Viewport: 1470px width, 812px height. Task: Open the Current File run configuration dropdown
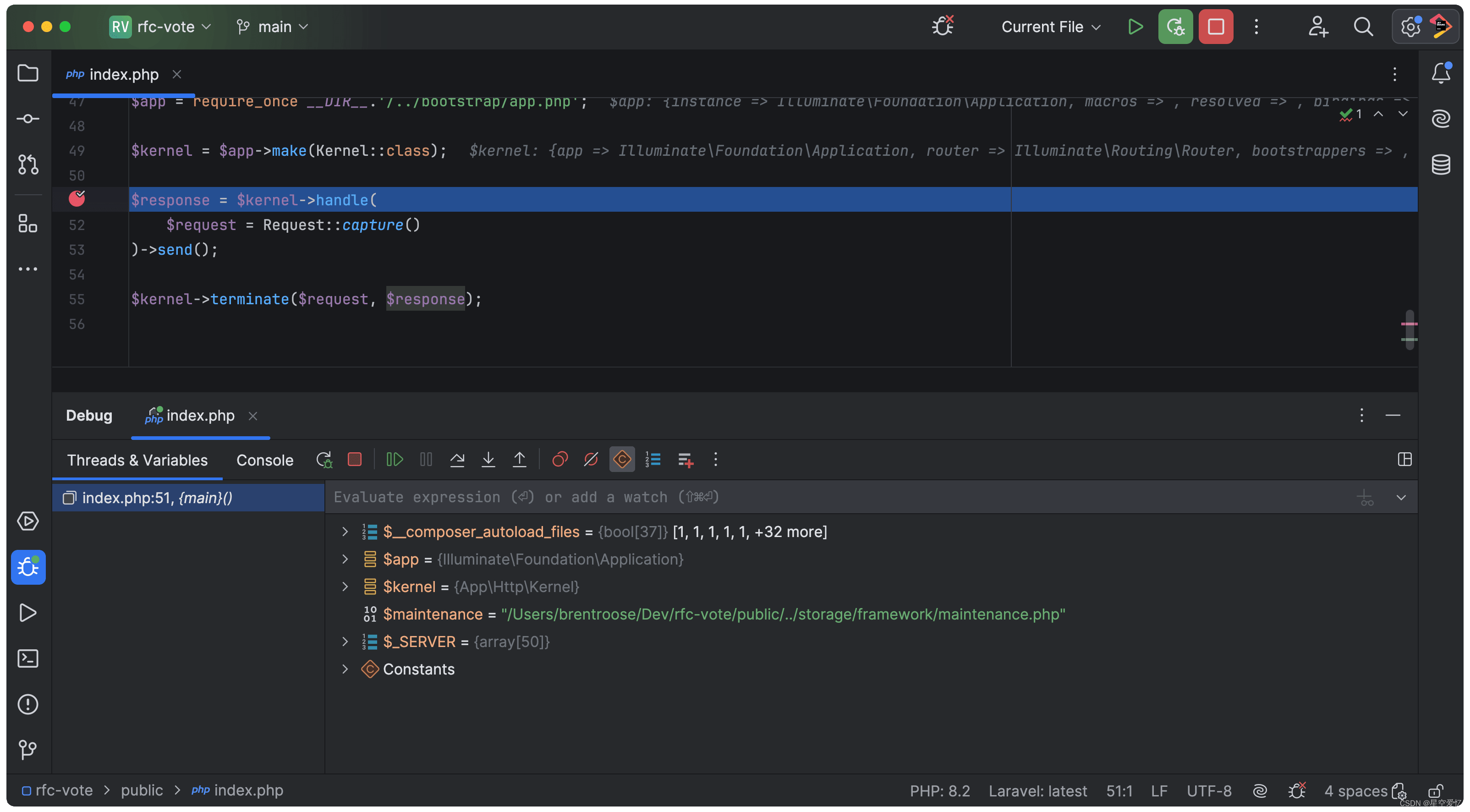pyautogui.click(x=1051, y=27)
